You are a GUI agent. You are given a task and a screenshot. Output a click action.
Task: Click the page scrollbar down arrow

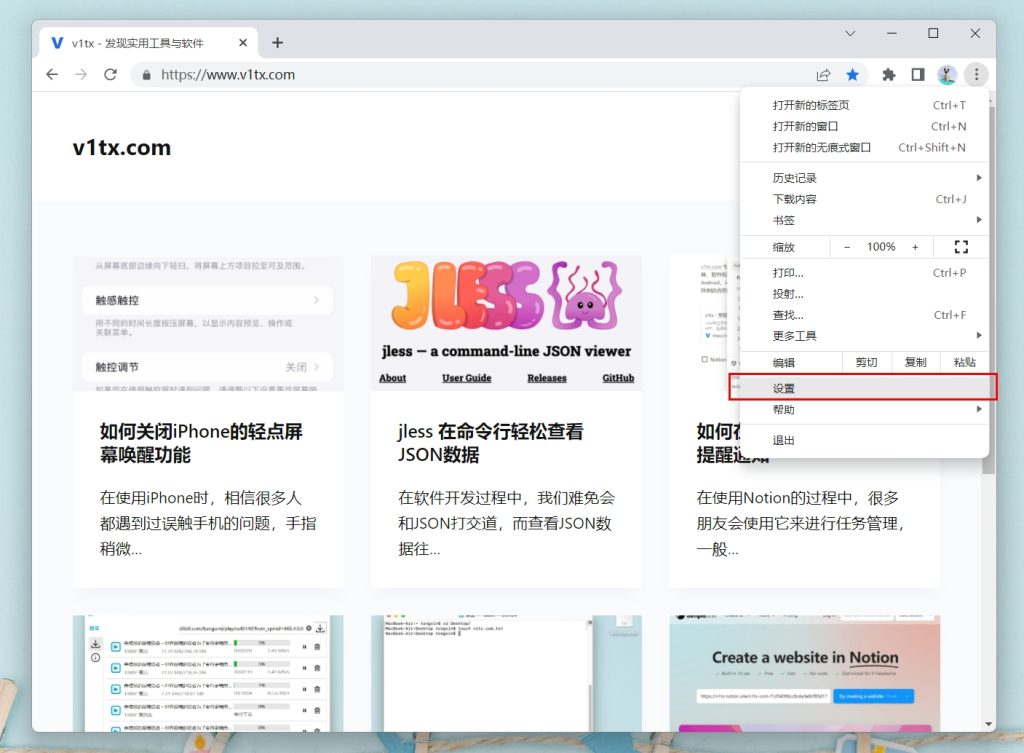click(989, 724)
